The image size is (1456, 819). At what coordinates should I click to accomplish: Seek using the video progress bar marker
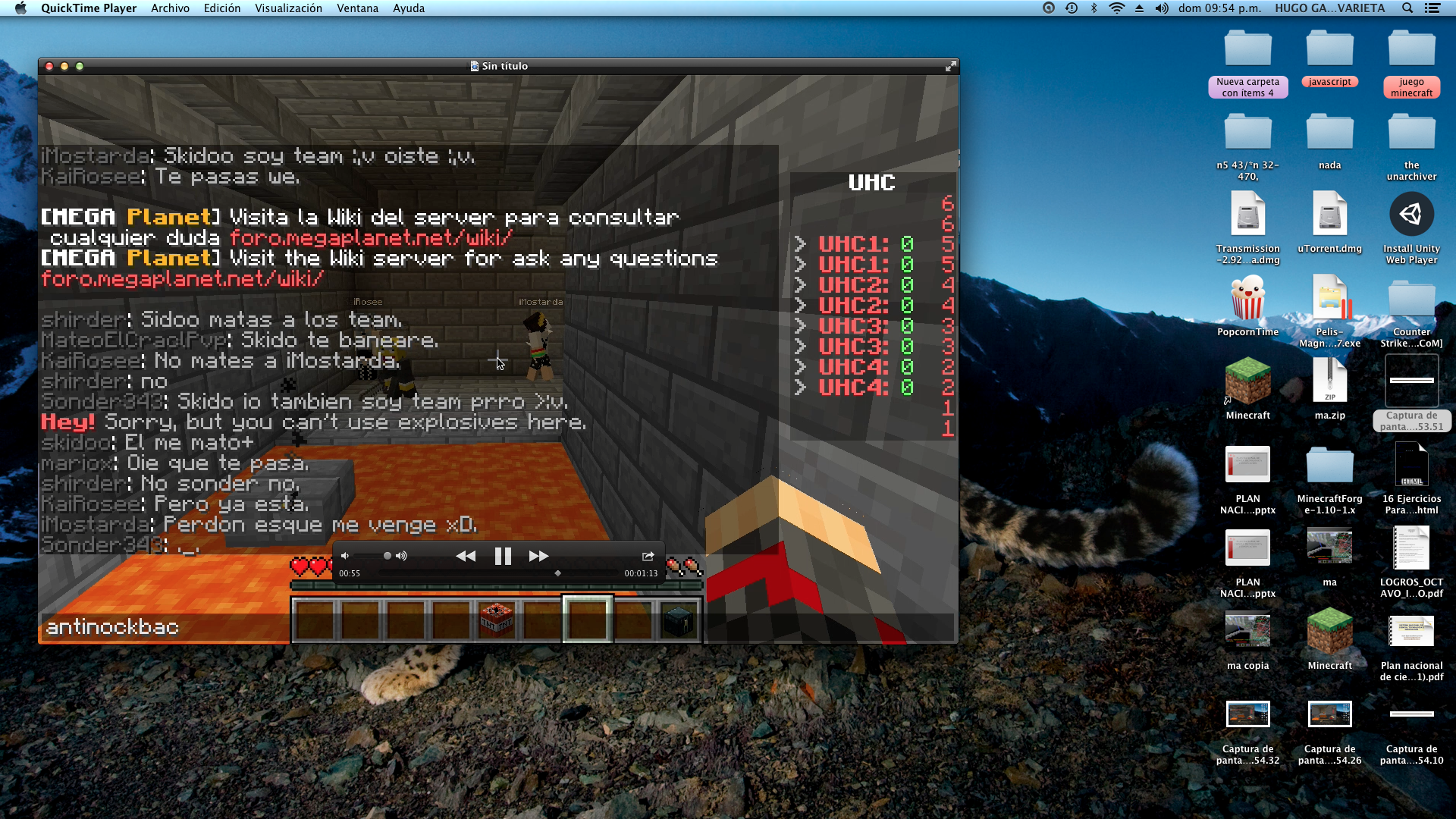coord(558,573)
